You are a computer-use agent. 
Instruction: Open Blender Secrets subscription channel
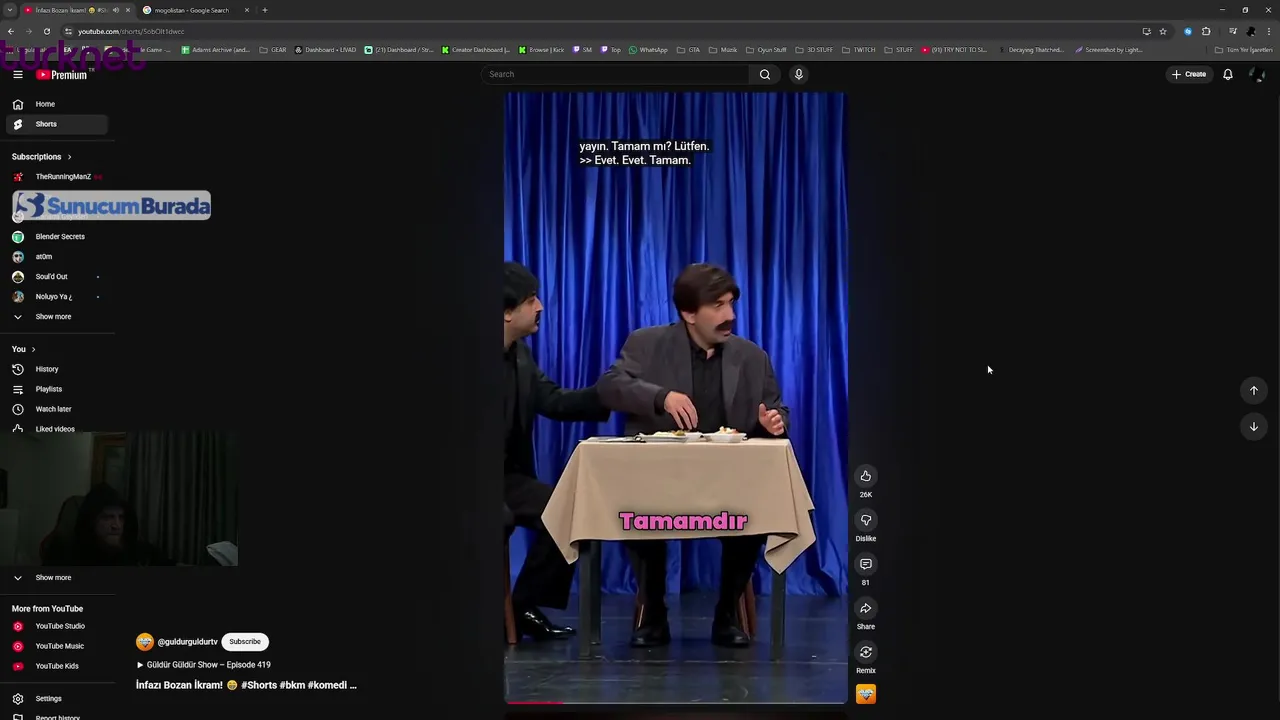[x=56, y=237]
